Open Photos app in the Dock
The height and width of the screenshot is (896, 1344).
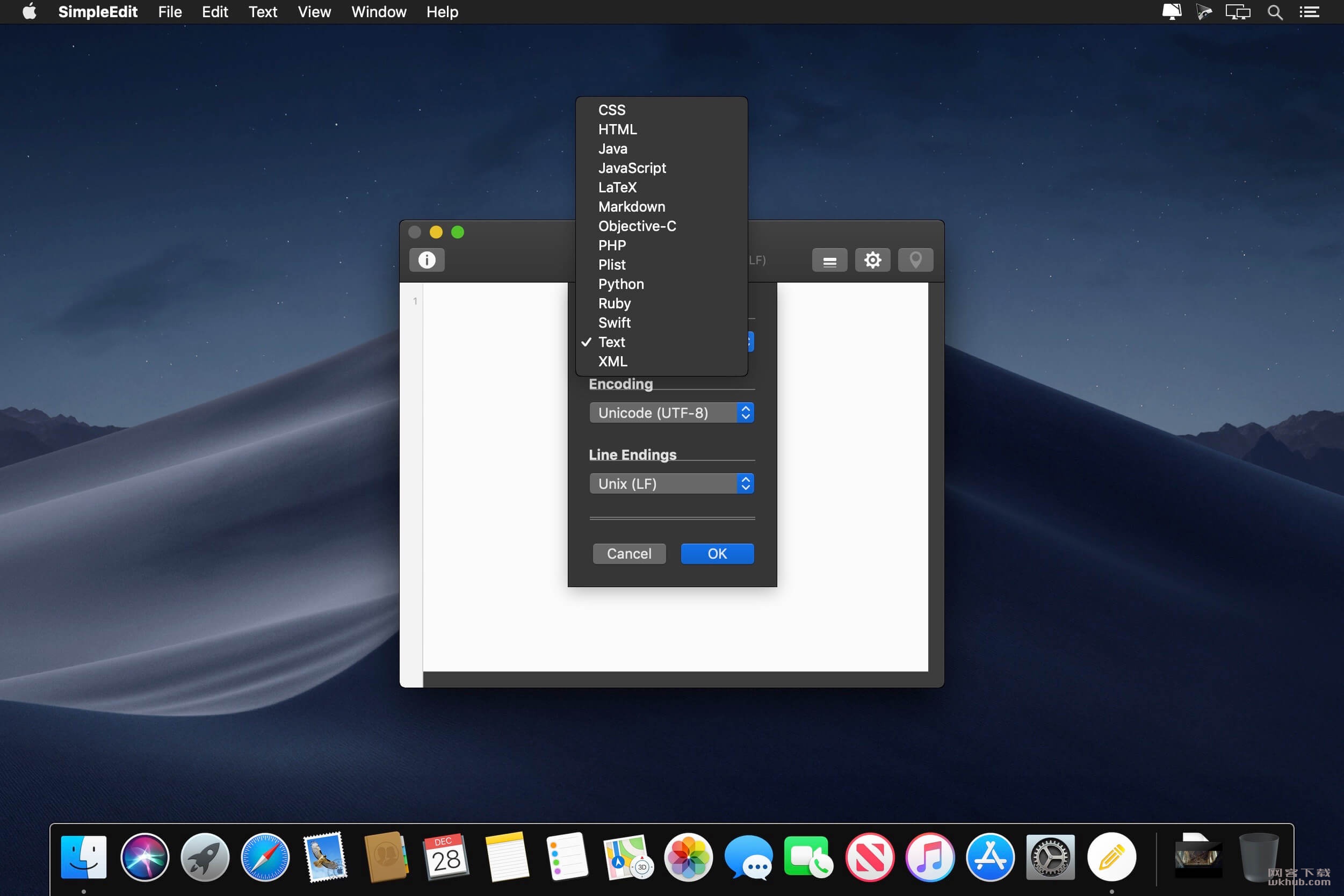pyautogui.click(x=688, y=857)
